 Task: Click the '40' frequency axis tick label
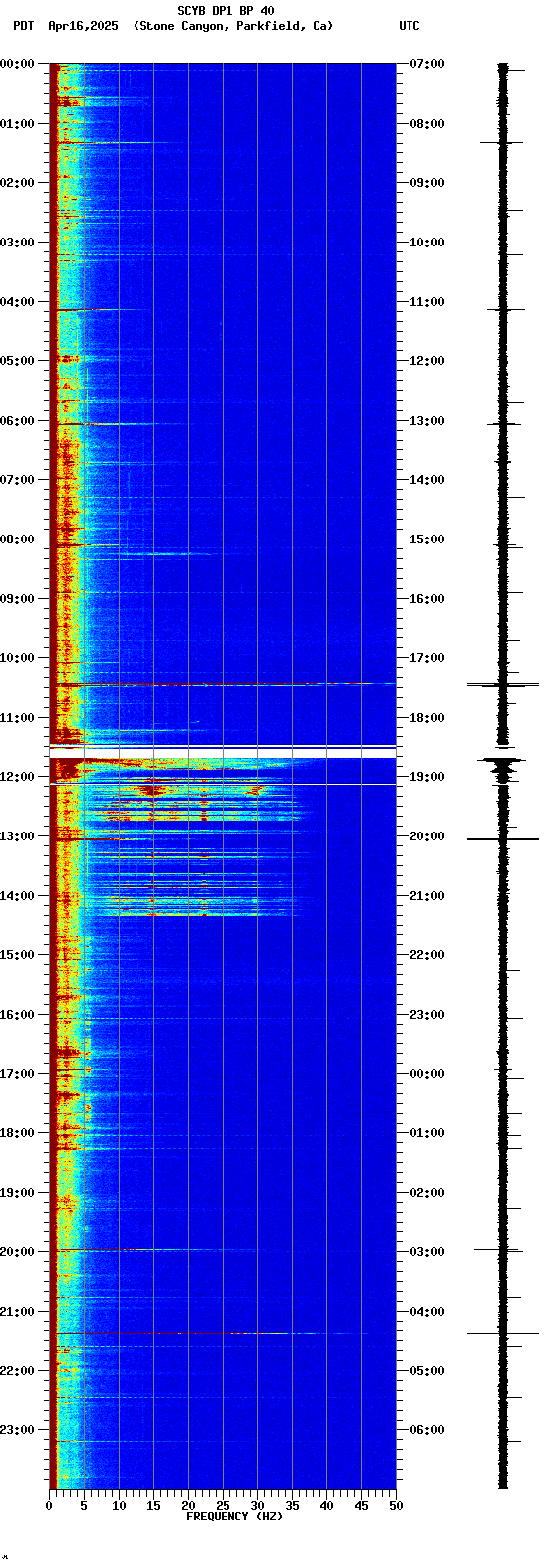326,1506
